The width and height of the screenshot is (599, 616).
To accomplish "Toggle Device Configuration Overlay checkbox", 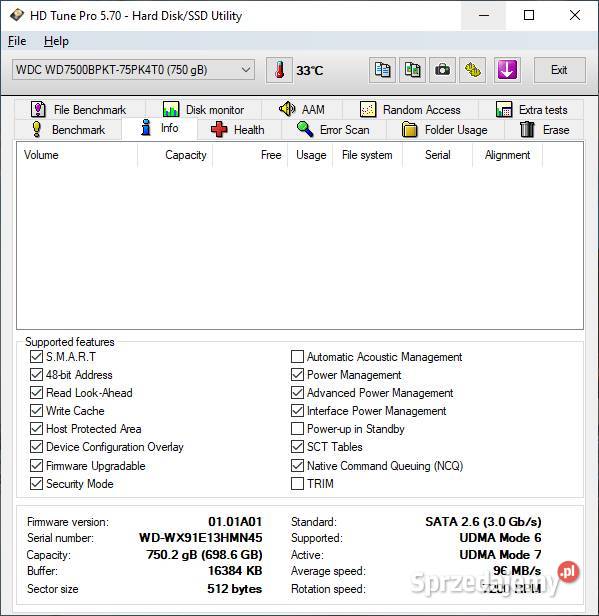I will tap(36, 447).
